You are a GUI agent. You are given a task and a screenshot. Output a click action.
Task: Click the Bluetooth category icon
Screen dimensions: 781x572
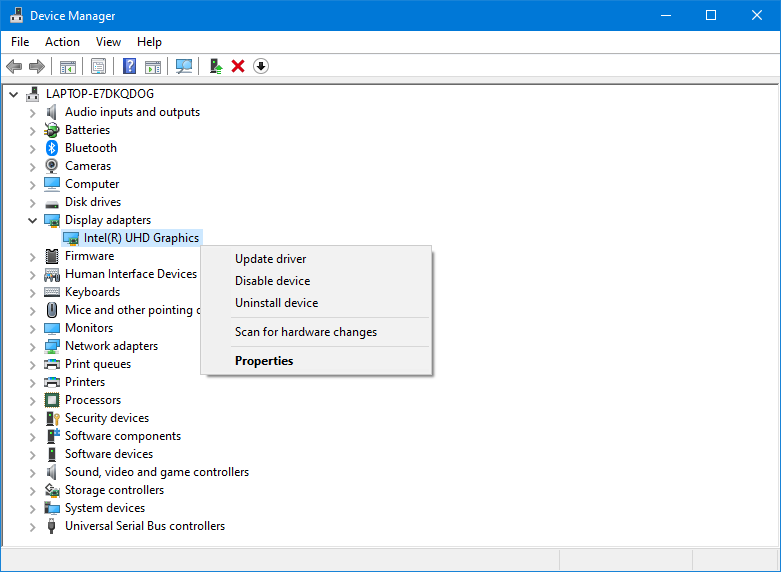(x=52, y=148)
